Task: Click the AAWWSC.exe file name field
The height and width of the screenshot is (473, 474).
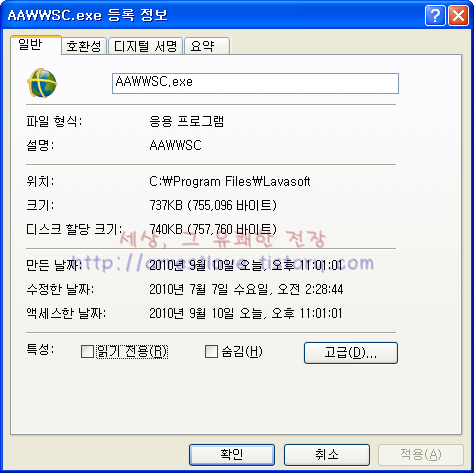Action: [255, 83]
